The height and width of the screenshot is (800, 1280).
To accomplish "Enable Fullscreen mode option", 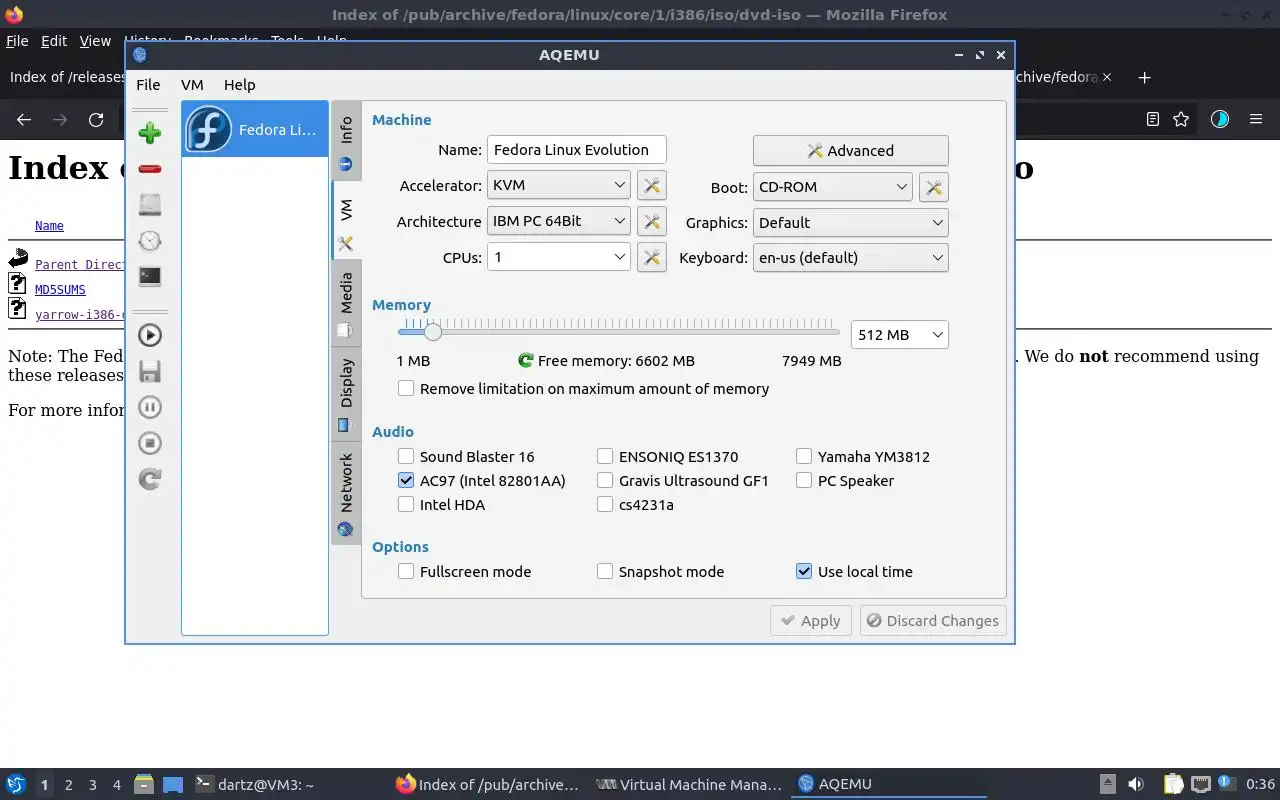I will (x=464, y=571).
